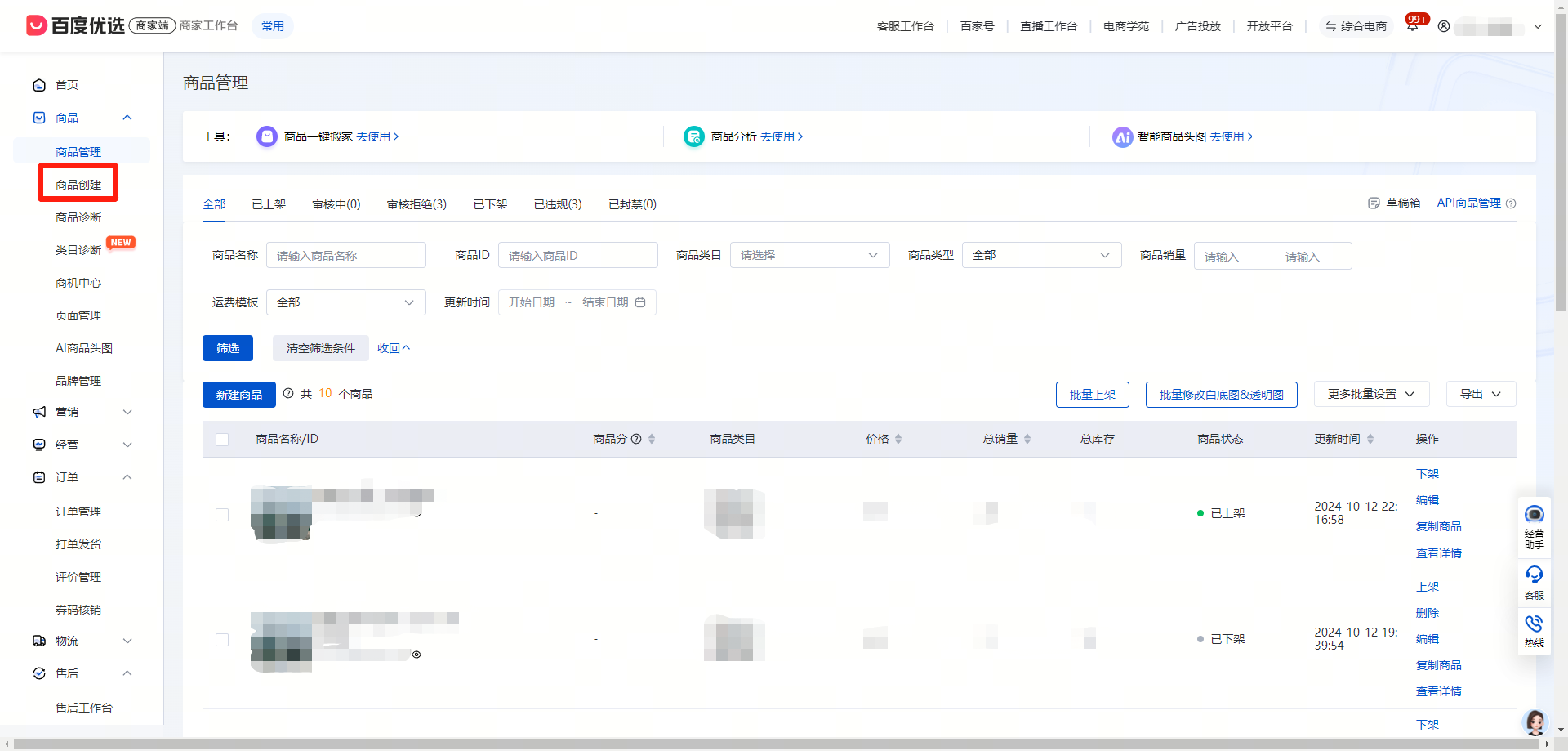Click the 草稿箱 draft box icon

[1374, 203]
